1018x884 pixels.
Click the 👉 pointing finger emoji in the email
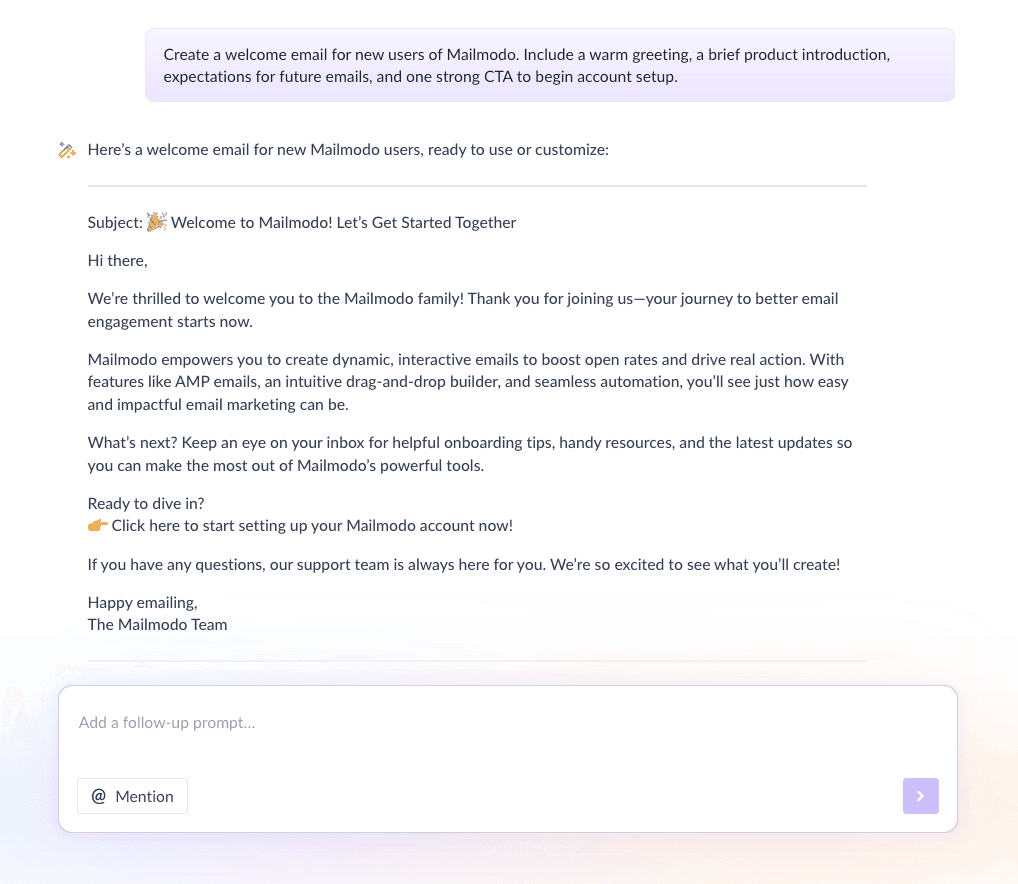96,524
